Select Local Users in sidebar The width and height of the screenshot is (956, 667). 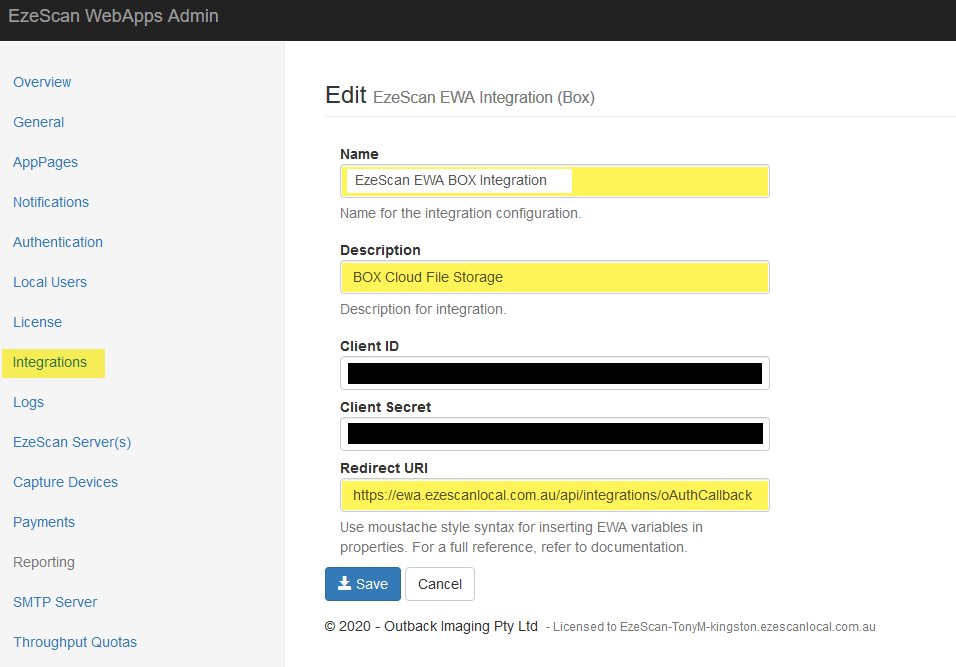(x=50, y=282)
